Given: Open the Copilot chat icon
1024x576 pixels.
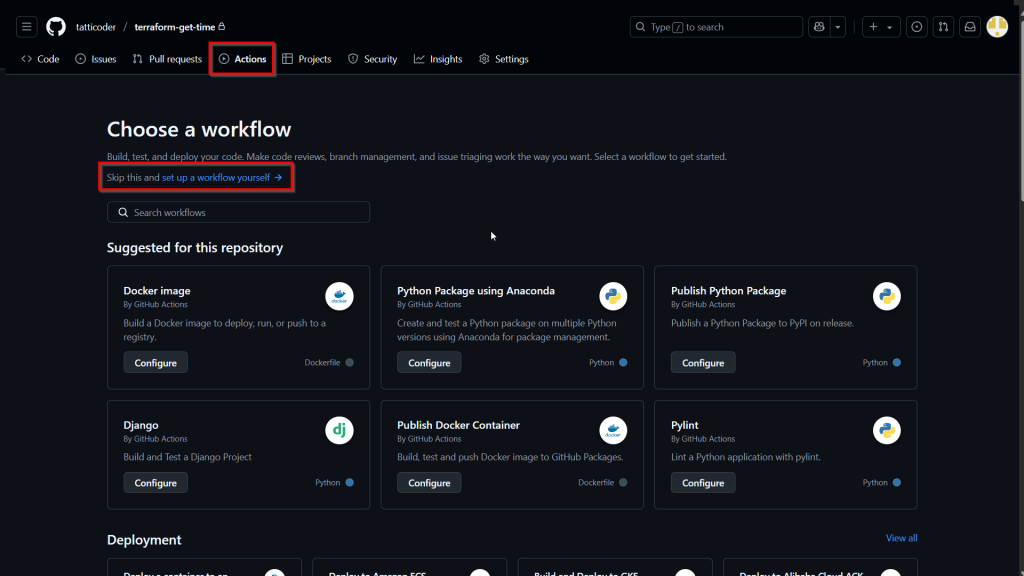Looking at the screenshot, I should (x=819, y=27).
